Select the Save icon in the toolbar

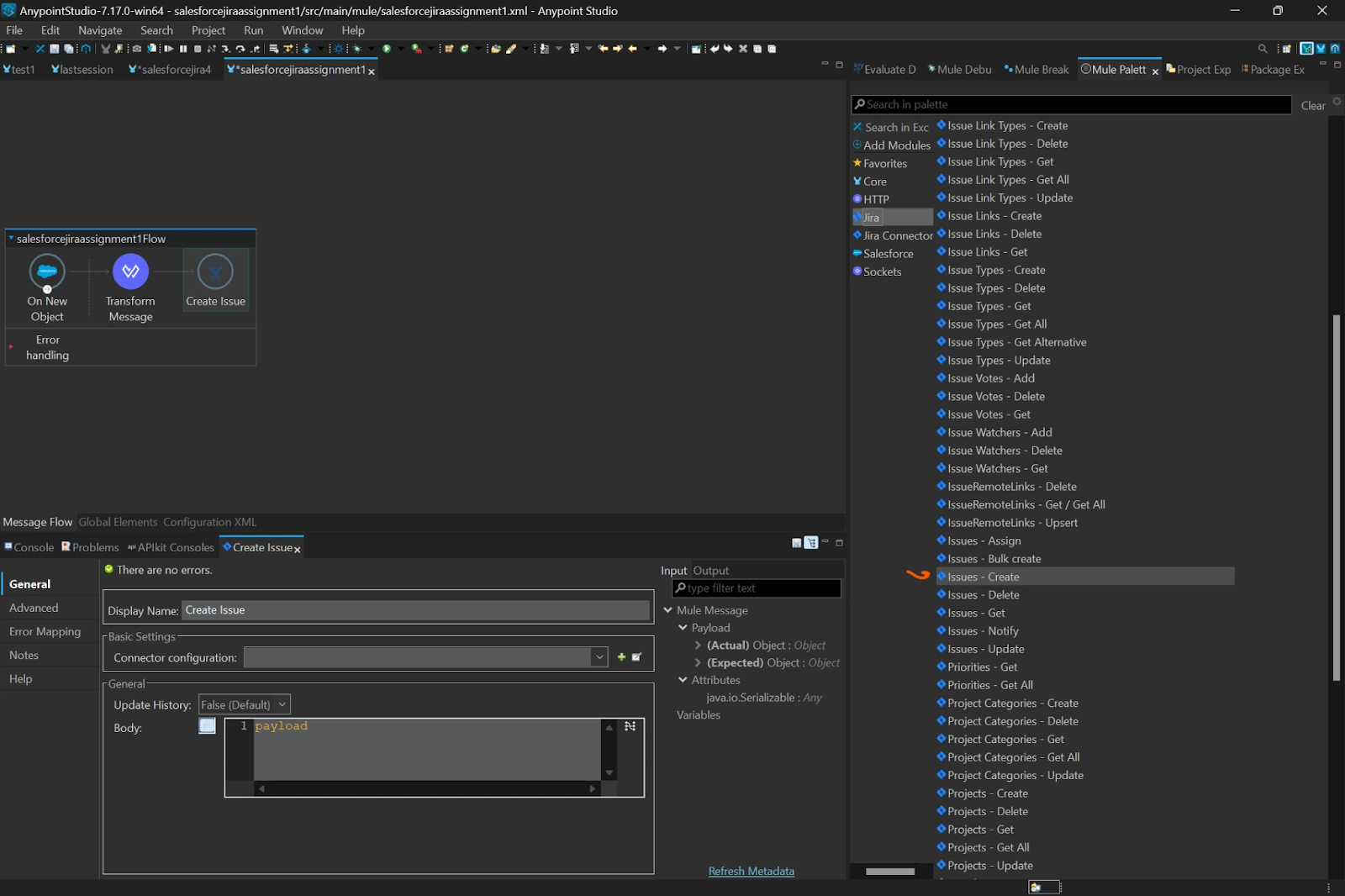54,49
